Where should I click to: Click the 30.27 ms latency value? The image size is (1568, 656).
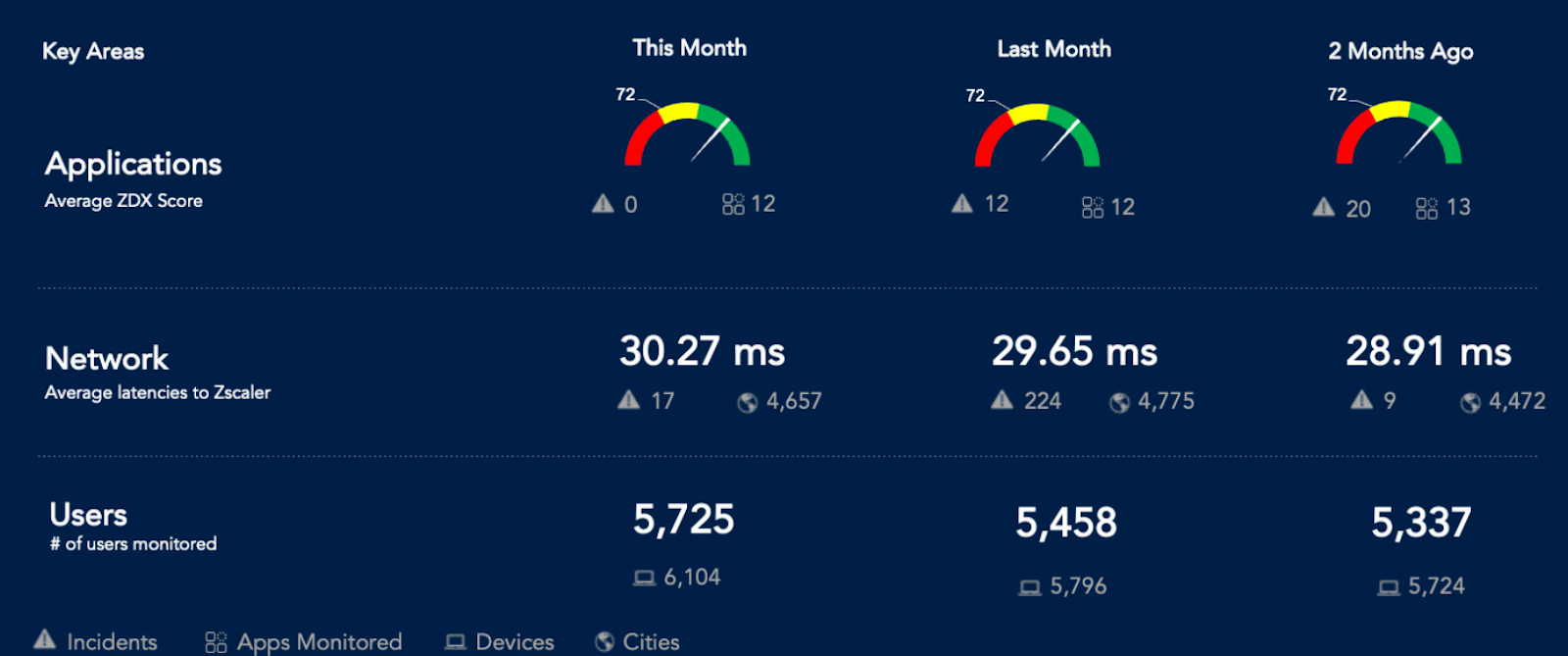point(702,352)
